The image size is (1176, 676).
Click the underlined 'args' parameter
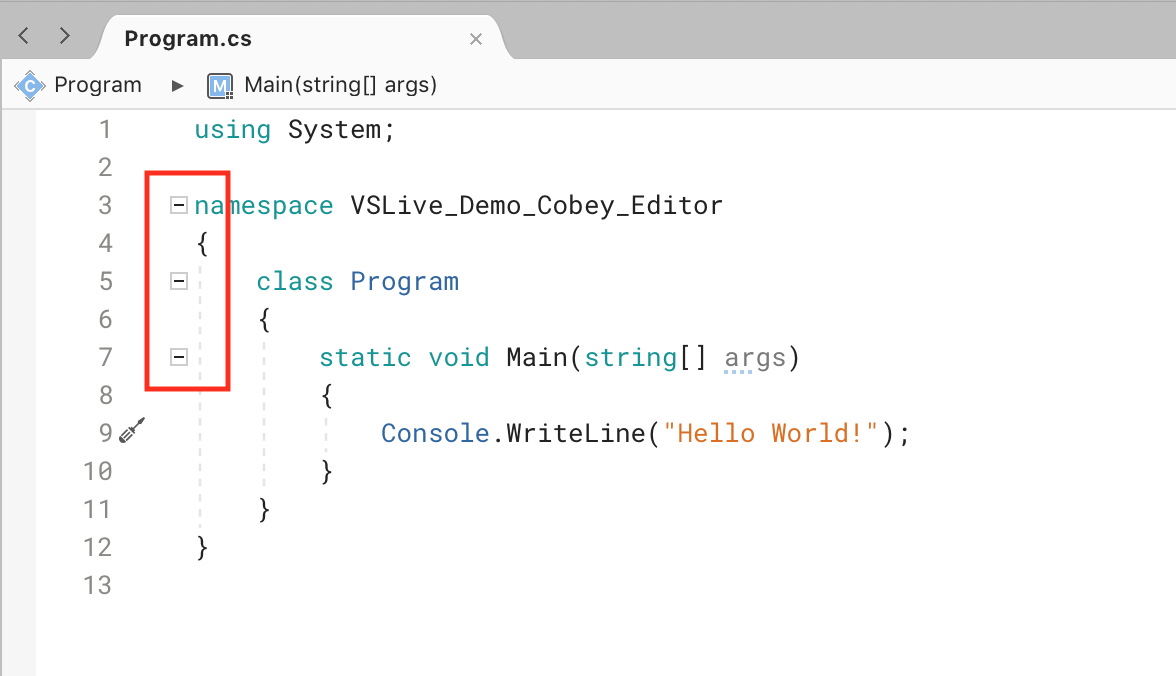[x=754, y=359]
